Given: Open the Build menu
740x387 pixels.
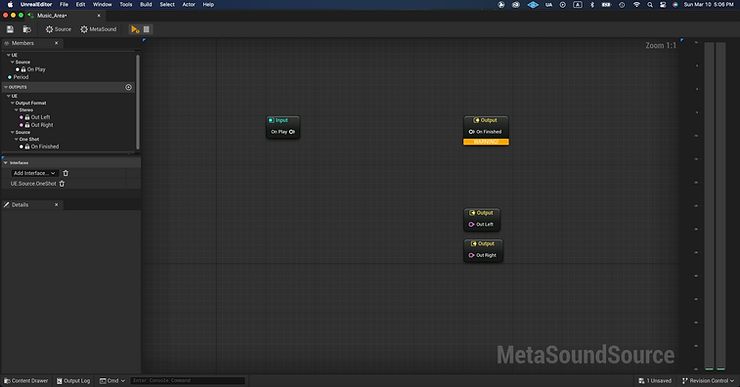Looking at the screenshot, I should 146,5.
